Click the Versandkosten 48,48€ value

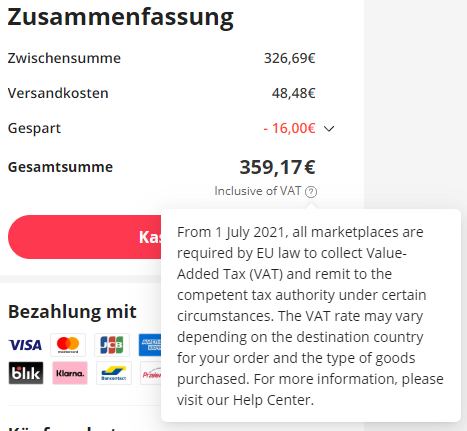(x=294, y=93)
